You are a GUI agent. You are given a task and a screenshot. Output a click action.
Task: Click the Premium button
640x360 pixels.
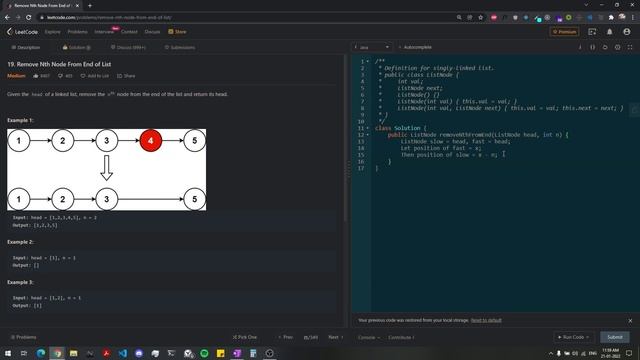(564, 32)
